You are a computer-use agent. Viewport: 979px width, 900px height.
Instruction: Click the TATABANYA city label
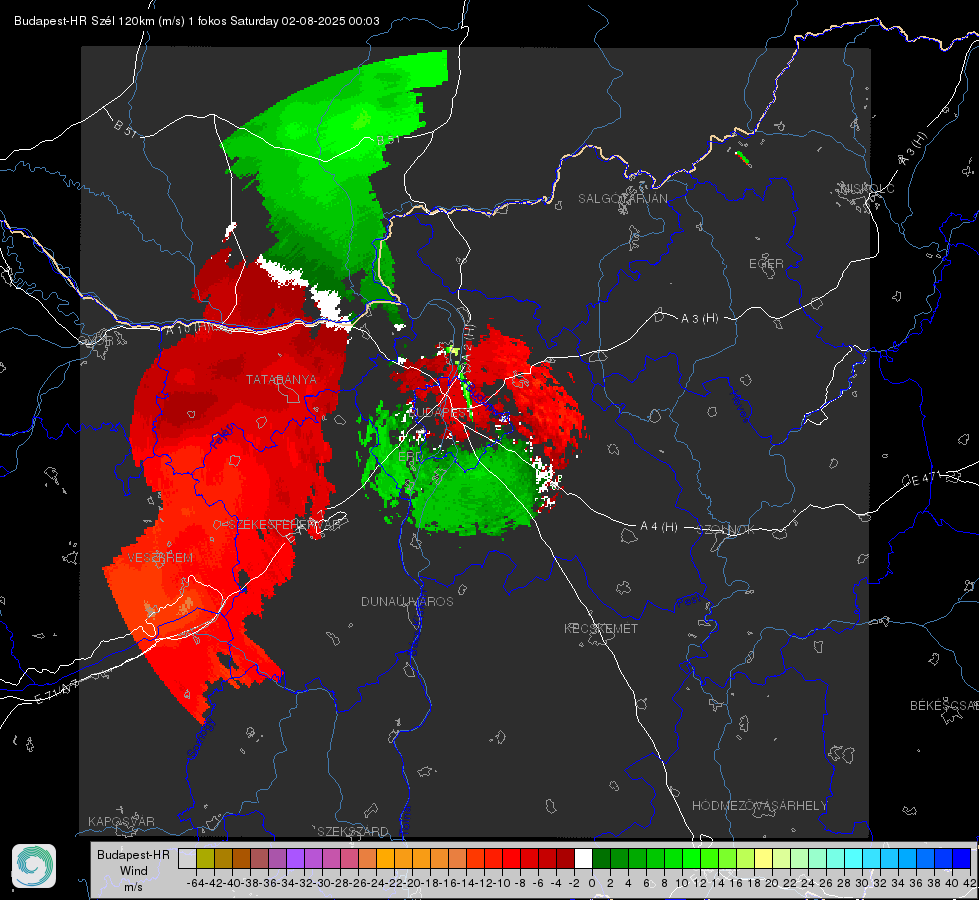coord(281,380)
